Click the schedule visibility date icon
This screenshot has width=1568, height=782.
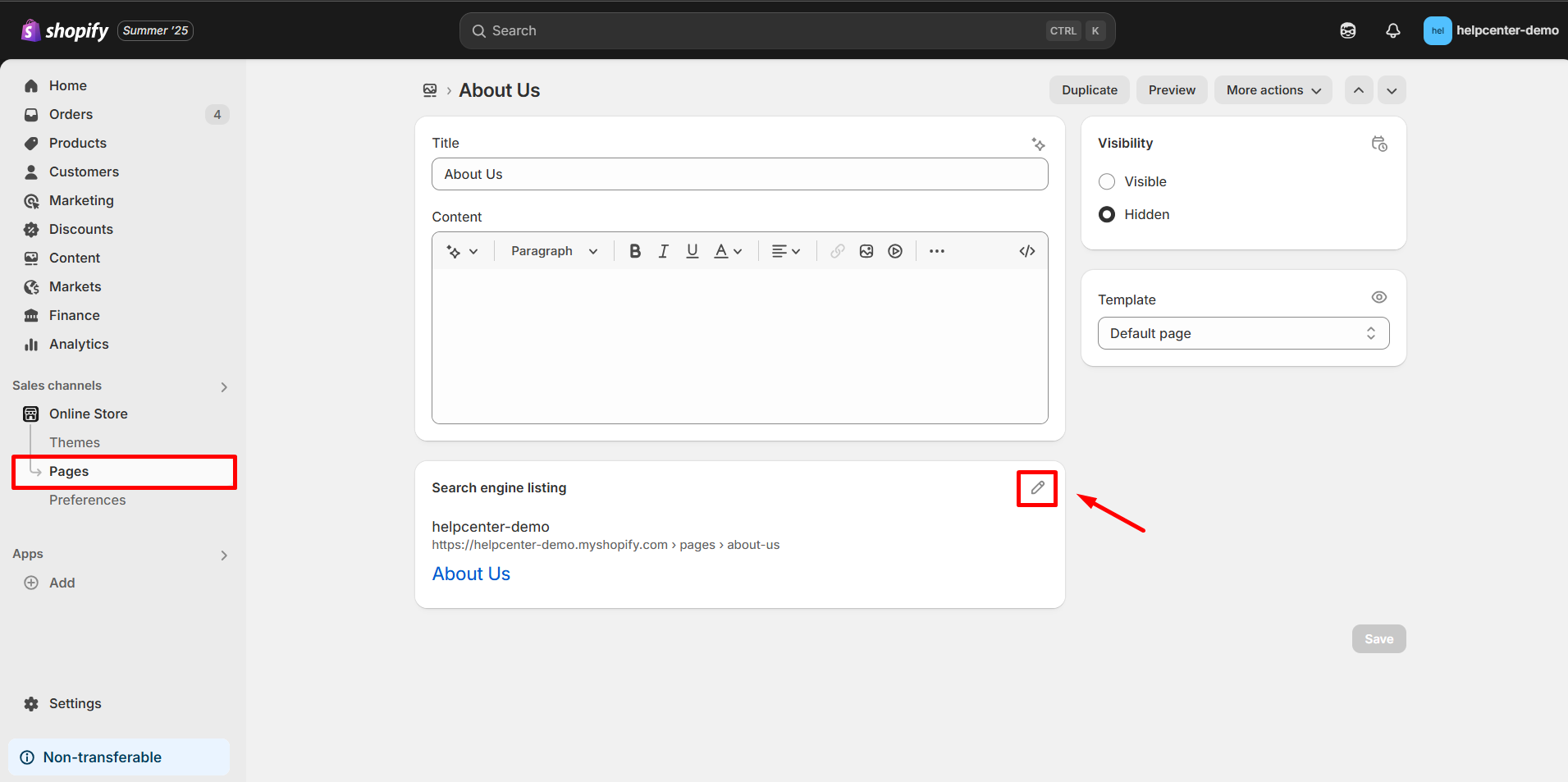[1378, 144]
